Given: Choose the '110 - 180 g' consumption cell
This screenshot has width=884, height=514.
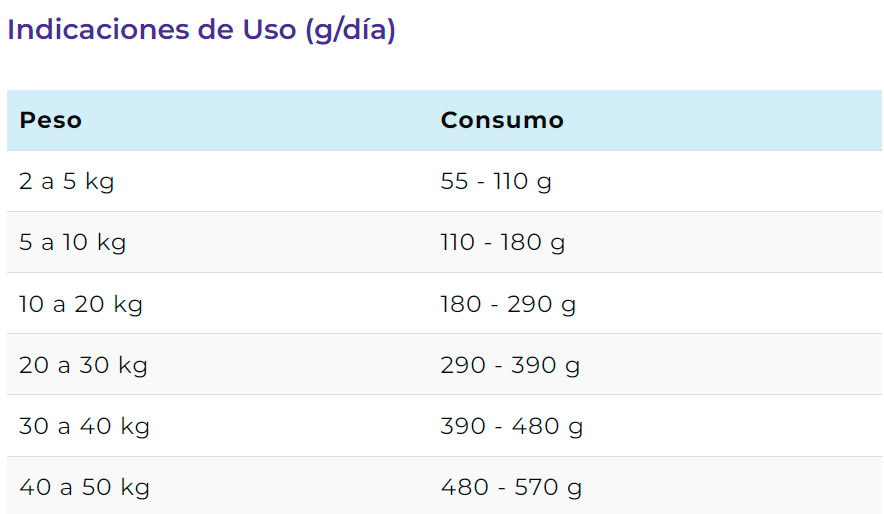Looking at the screenshot, I should [502, 242].
